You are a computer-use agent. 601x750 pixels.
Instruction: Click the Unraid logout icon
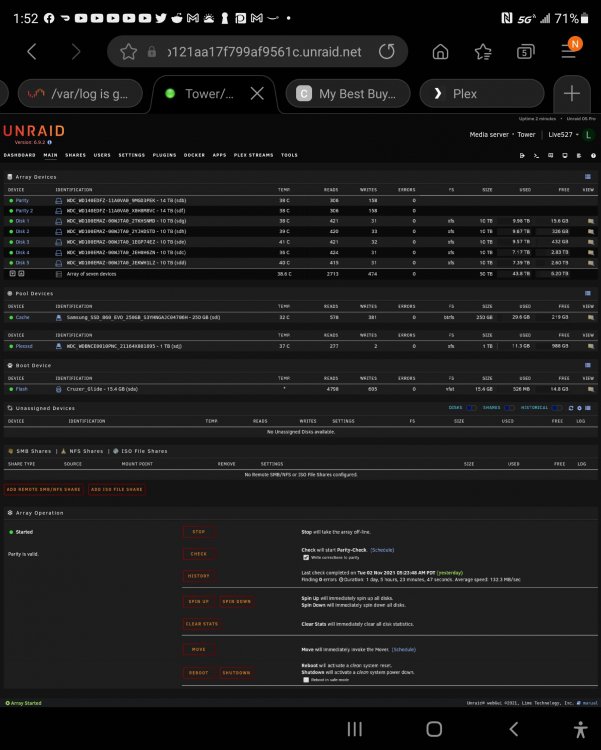click(522, 155)
